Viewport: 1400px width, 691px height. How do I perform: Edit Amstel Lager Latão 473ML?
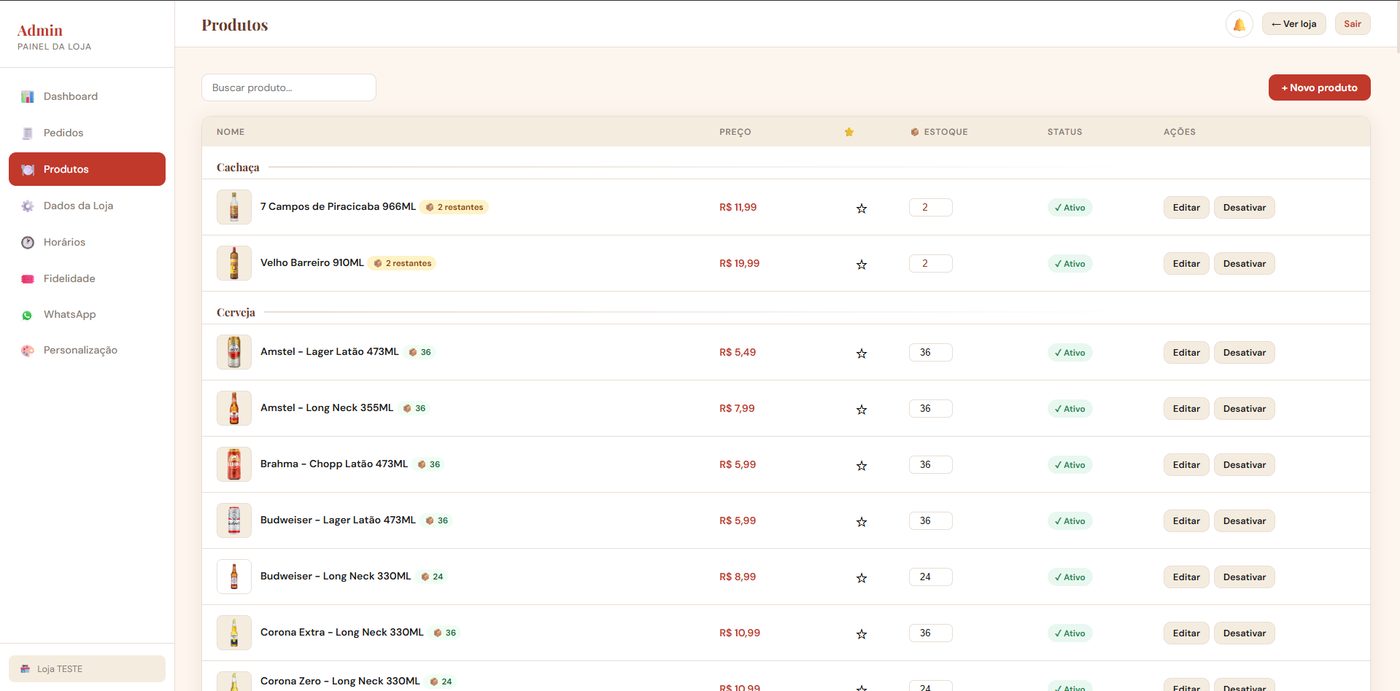[1186, 353]
